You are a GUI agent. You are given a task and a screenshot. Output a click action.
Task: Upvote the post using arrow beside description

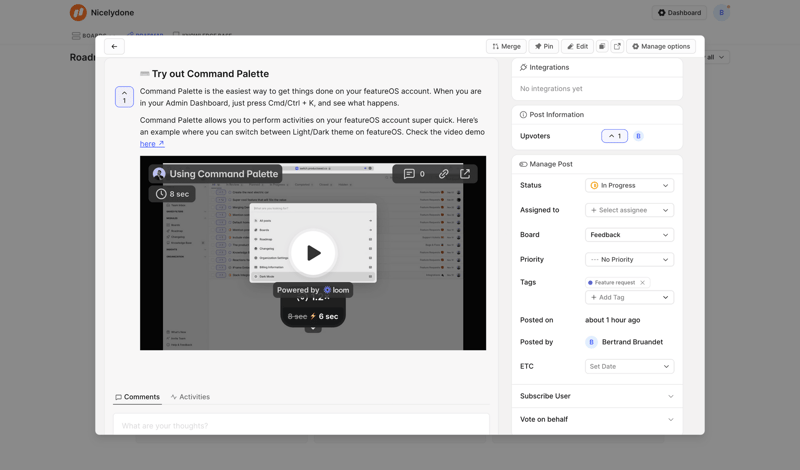124,97
